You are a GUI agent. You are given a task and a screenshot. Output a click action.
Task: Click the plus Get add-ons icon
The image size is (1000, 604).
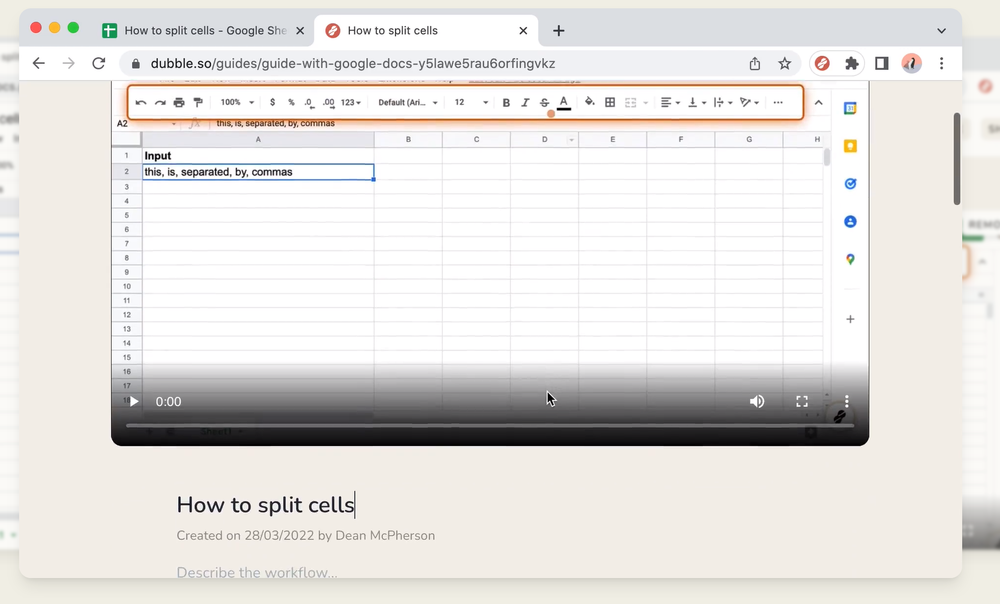click(850, 319)
